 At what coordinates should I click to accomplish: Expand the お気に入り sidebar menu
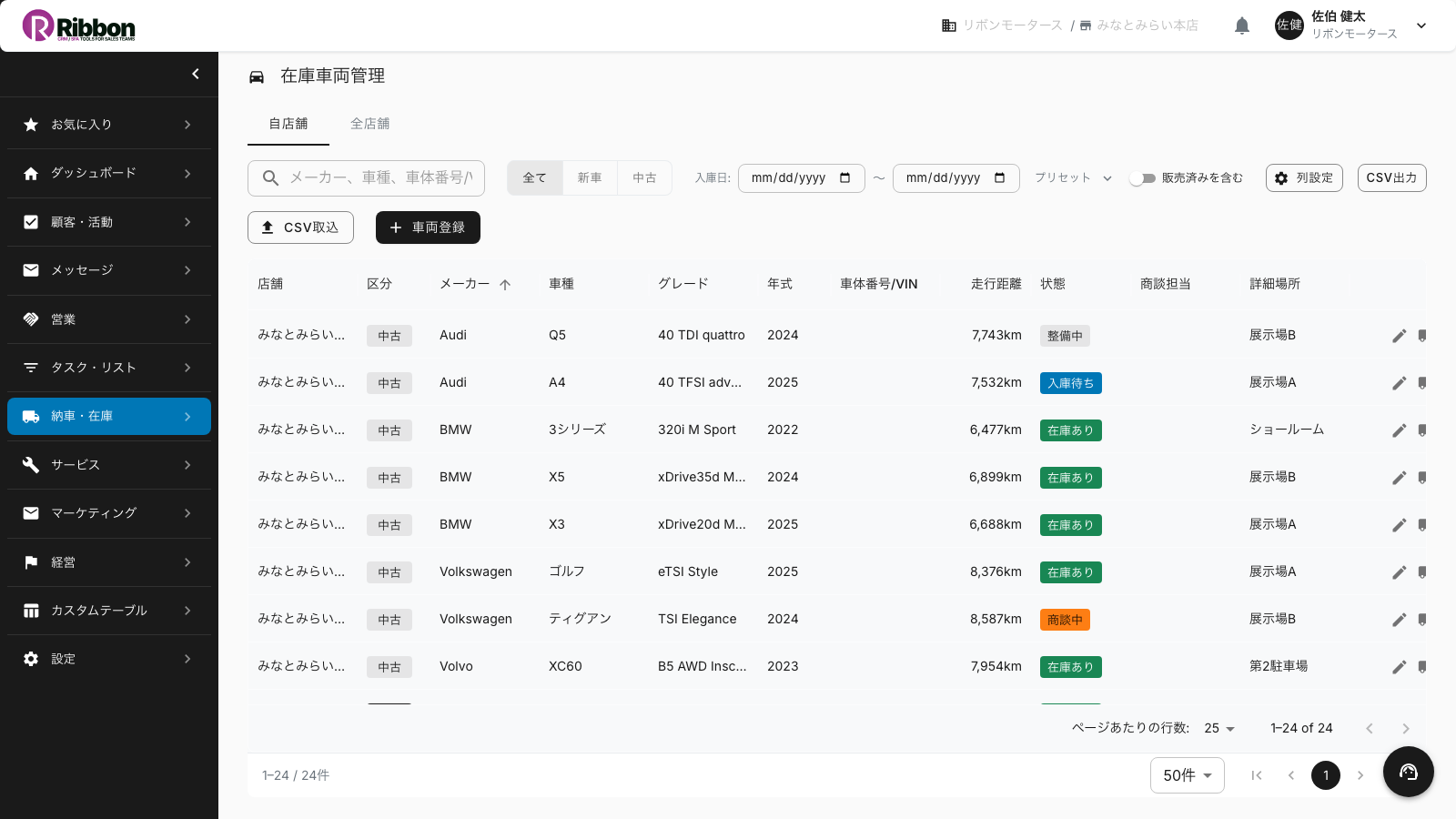[187, 125]
